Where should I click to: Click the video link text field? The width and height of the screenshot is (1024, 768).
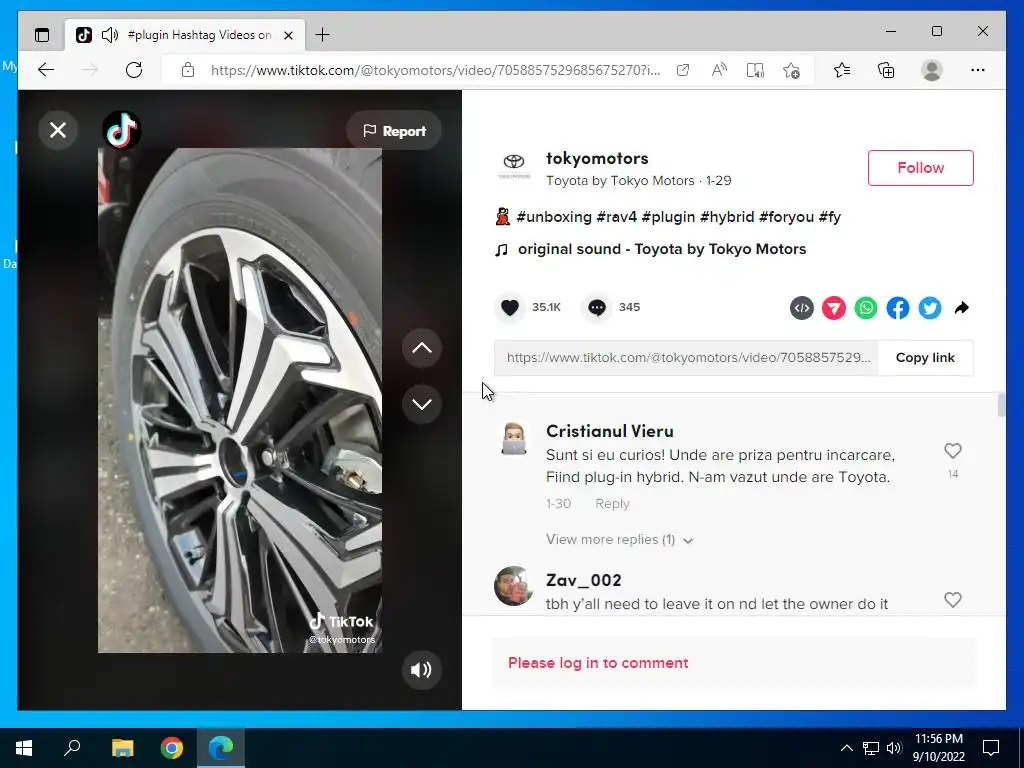point(686,358)
